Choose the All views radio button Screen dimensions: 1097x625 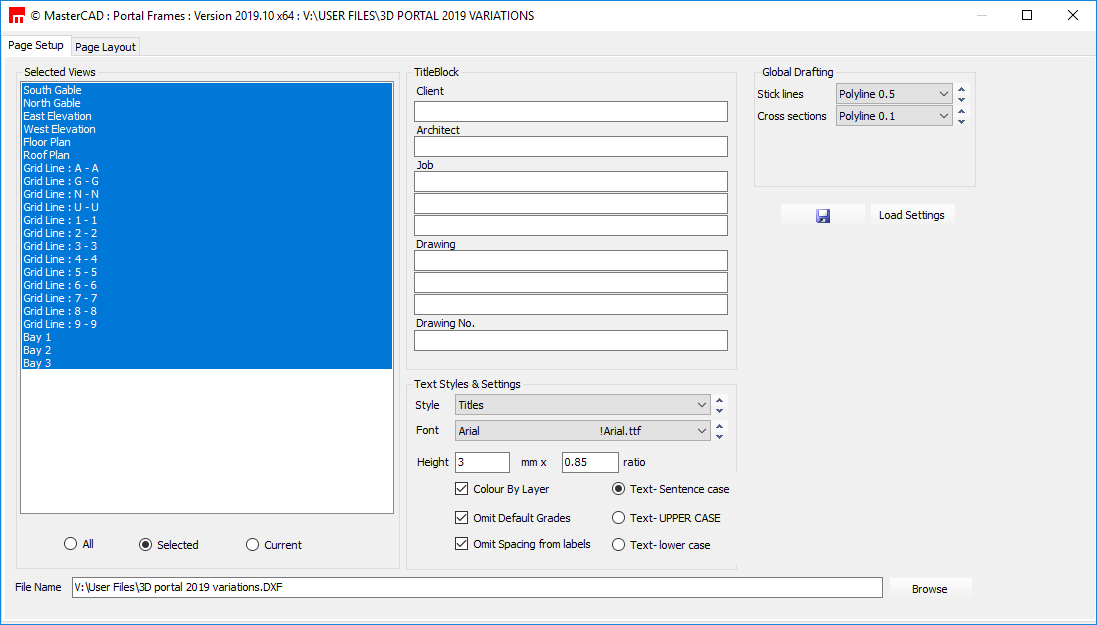70,544
